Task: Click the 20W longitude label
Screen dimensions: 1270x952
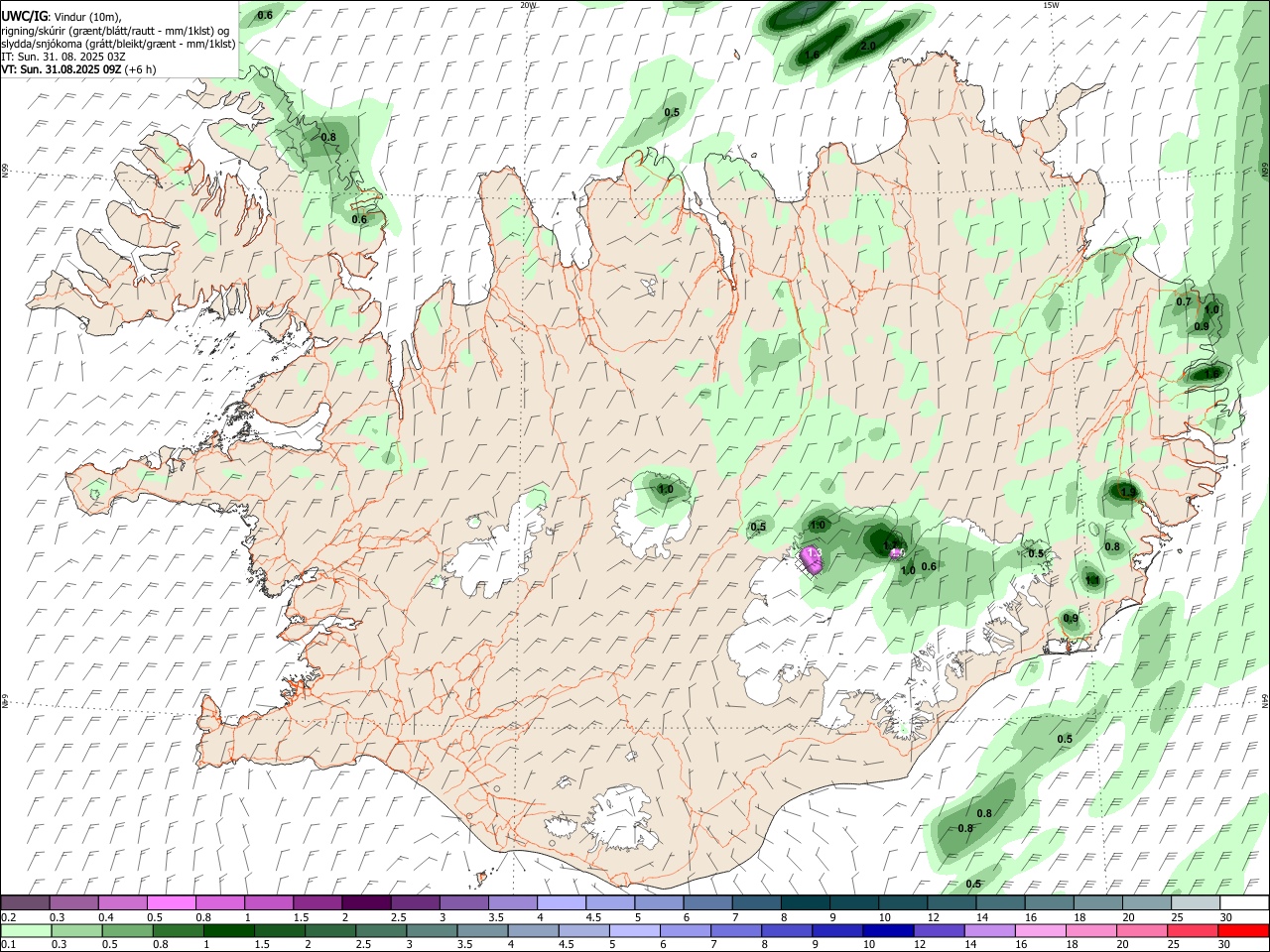Action: pyautogui.click(x=528, y=5)
